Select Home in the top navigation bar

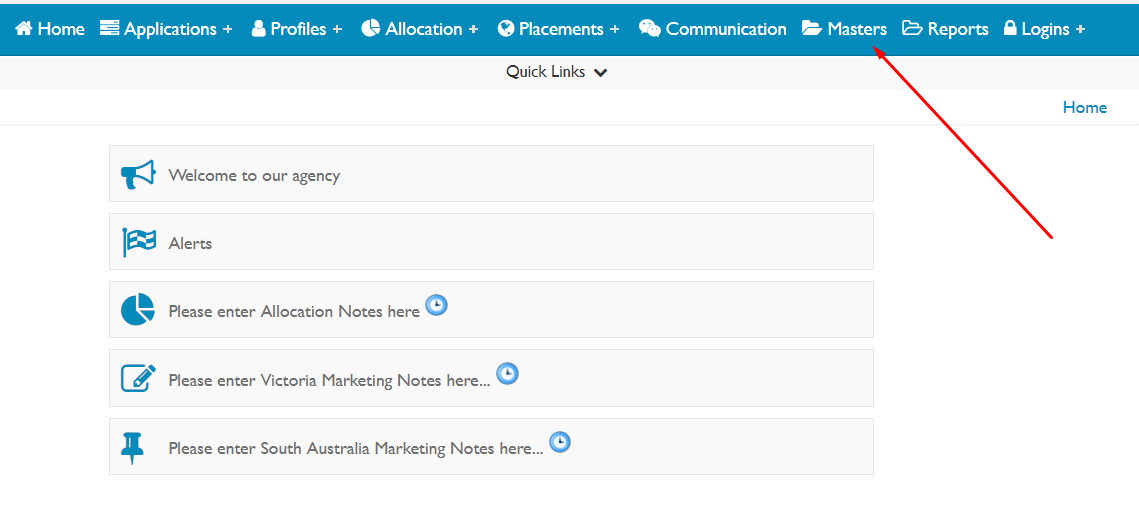pos(49,29)
